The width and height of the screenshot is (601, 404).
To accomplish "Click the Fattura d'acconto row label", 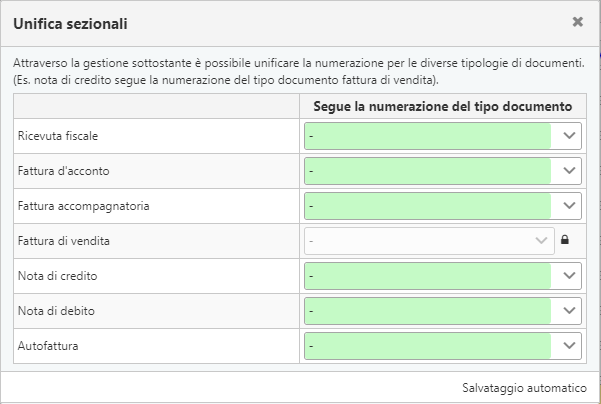I will (64, 171).
